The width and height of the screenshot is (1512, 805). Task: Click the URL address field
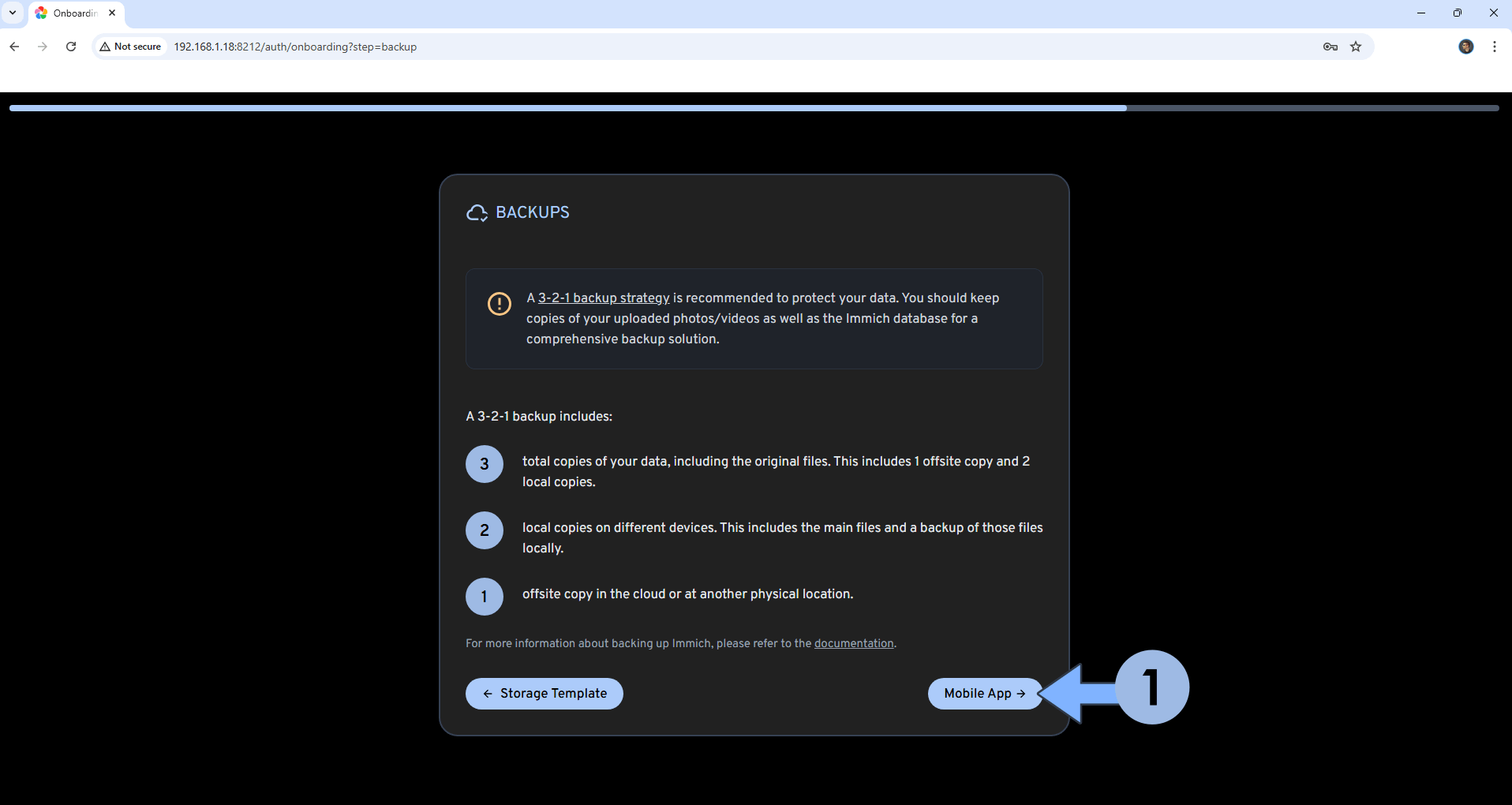pyautogui.click(x=631, y=47)
